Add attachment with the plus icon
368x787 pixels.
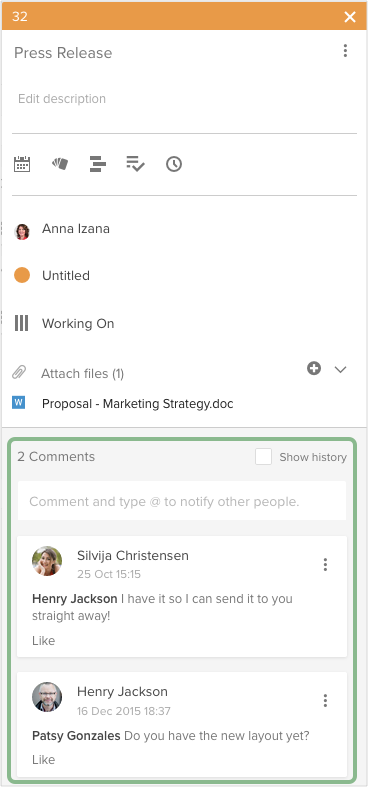pos(314,369)
